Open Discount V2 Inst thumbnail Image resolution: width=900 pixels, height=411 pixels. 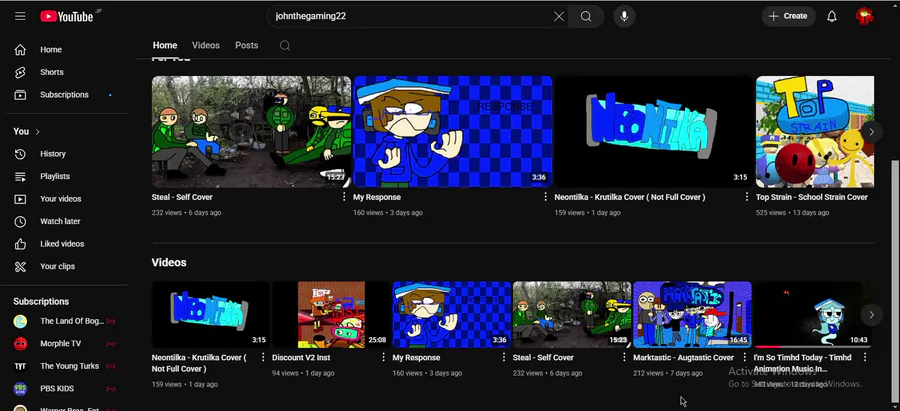click(331, 315)
